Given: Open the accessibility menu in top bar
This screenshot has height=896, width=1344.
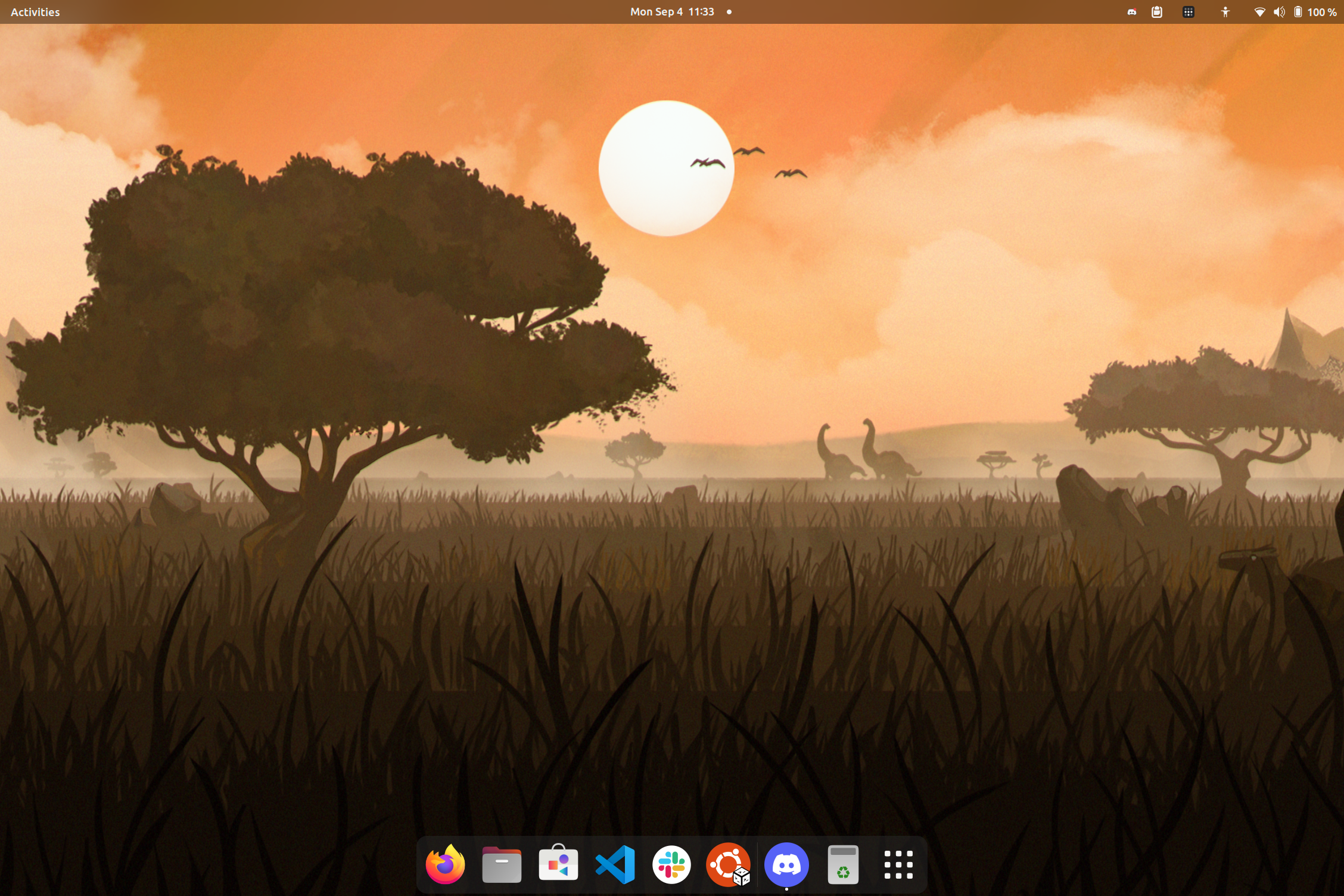Looking at the screenshot, I should [x=1225, y=12].
